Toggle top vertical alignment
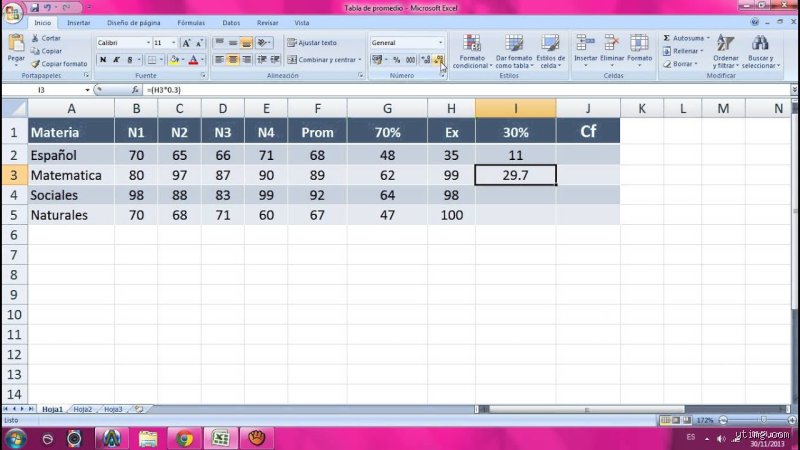 click(x=219, y=43)
